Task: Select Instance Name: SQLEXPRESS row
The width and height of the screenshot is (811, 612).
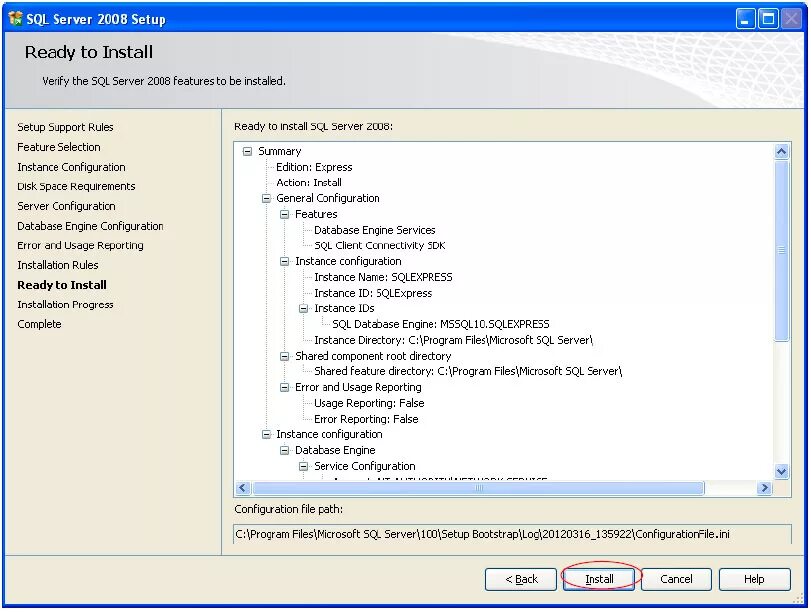Action: [x=383, y=277]
